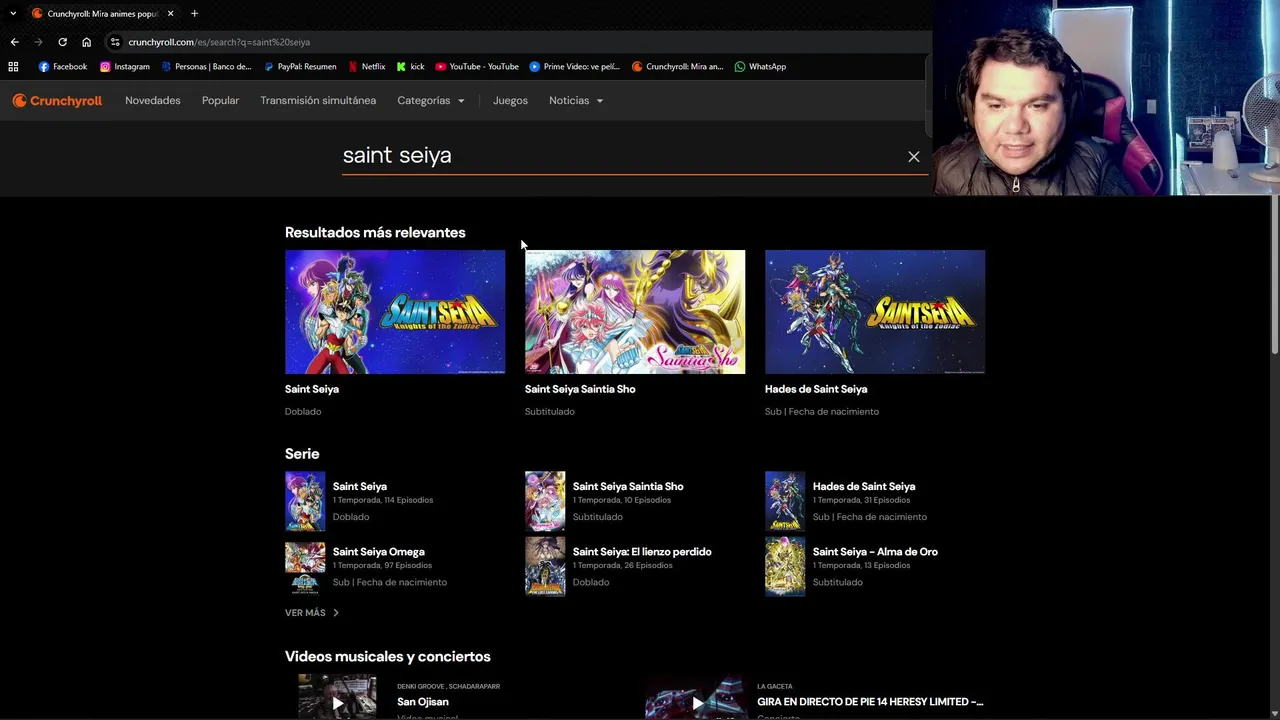Click the San Ojisan video title
This screenshot has width=1280, height=720.
(423, 702)
